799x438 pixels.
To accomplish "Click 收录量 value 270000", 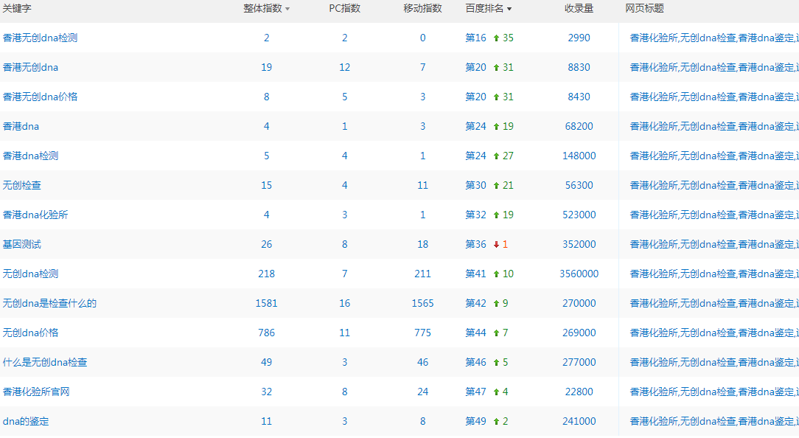I will pos(579,304).
